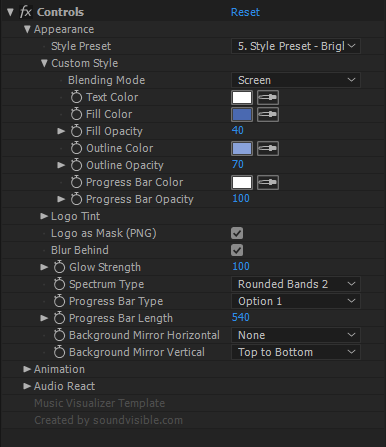Viewport: 386px width, 447px height.
Task: Open Progress Bar Type Option 1 dropdown
Action: [x=296, y=301]
